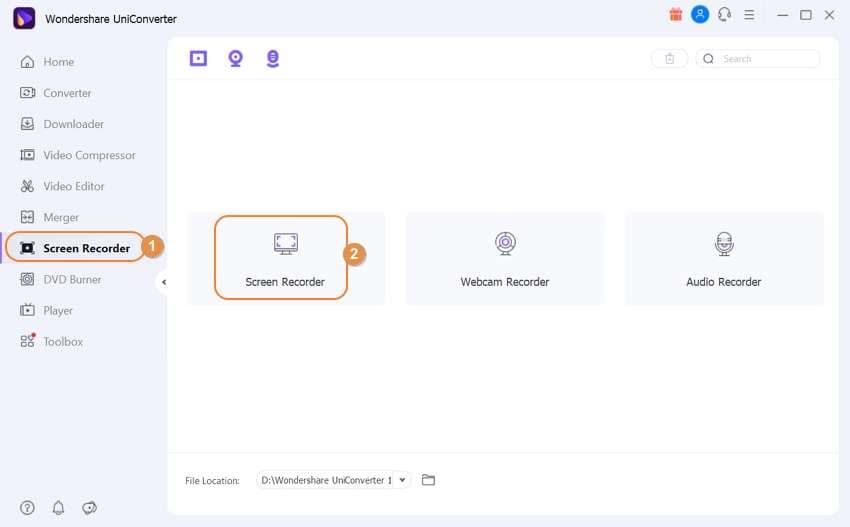
Task: Click the microphone audio record toolbar icon
Action: coord(273,59)
